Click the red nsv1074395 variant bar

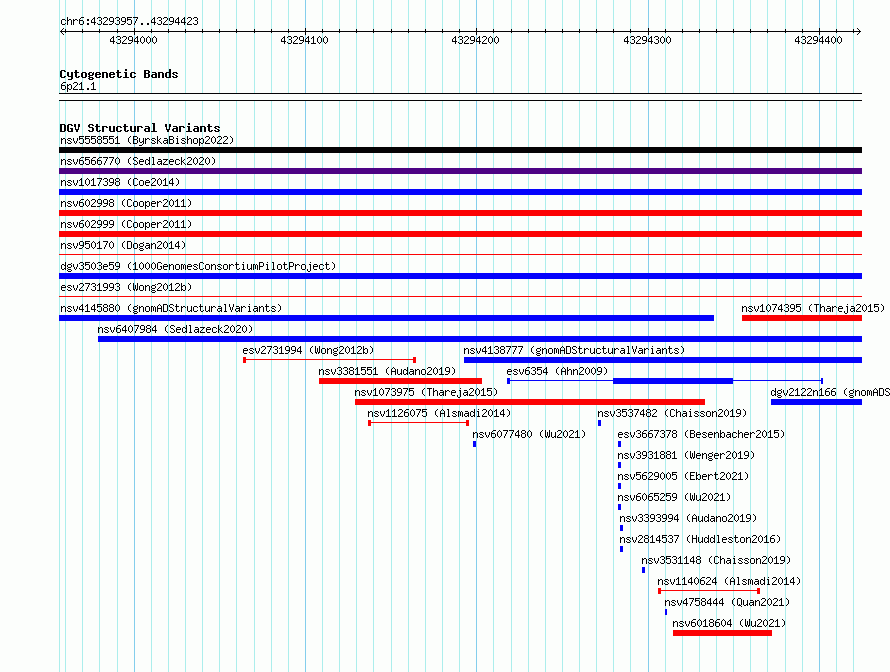pyautogui.click(x=802, y=318)
